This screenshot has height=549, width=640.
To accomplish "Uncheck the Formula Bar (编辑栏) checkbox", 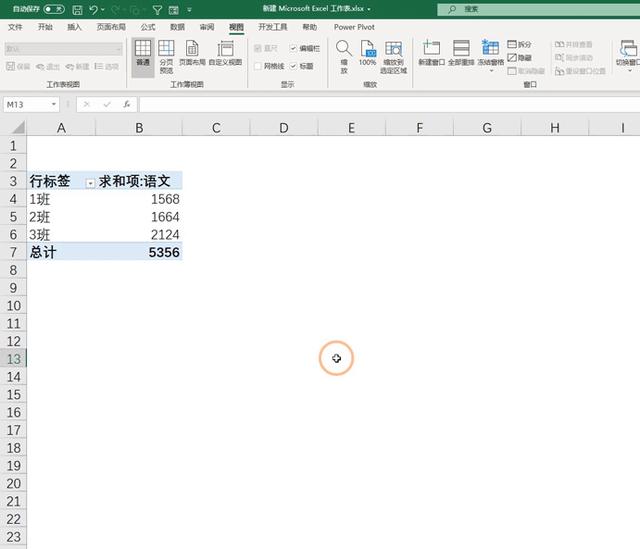I will pyautogui.click(x=293, y=48).
